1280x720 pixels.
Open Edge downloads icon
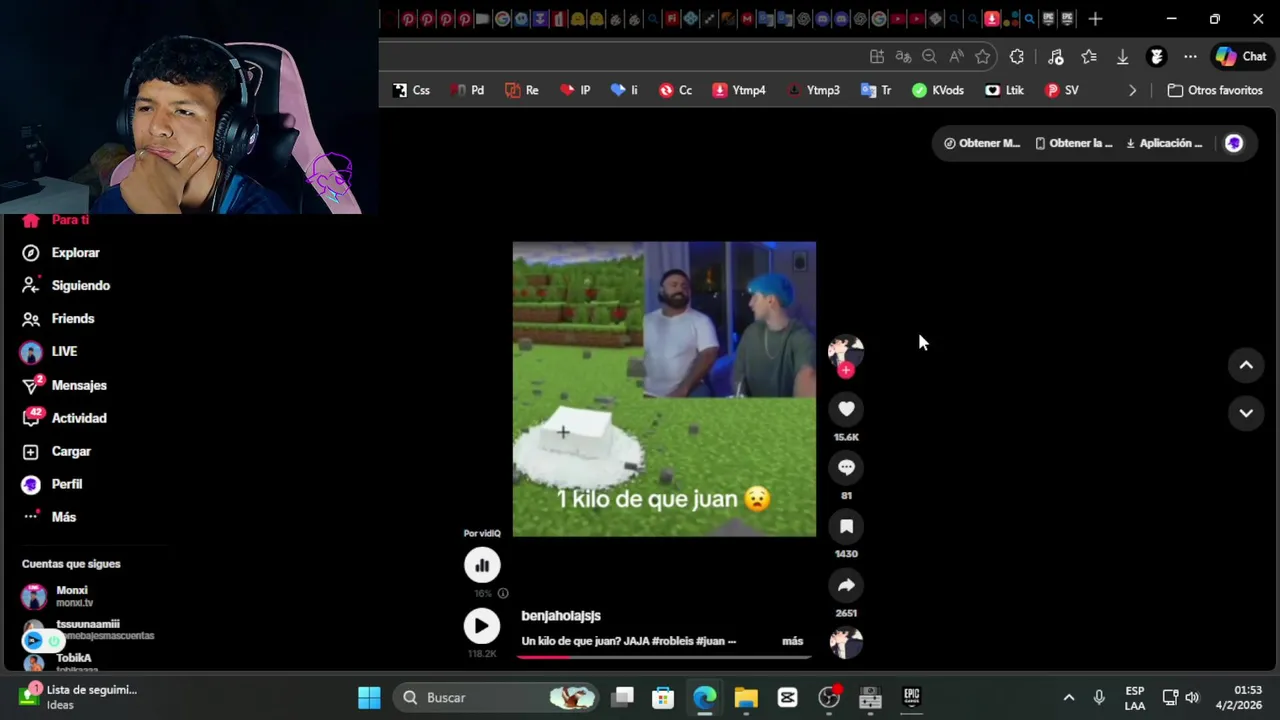pos(1123,57)
